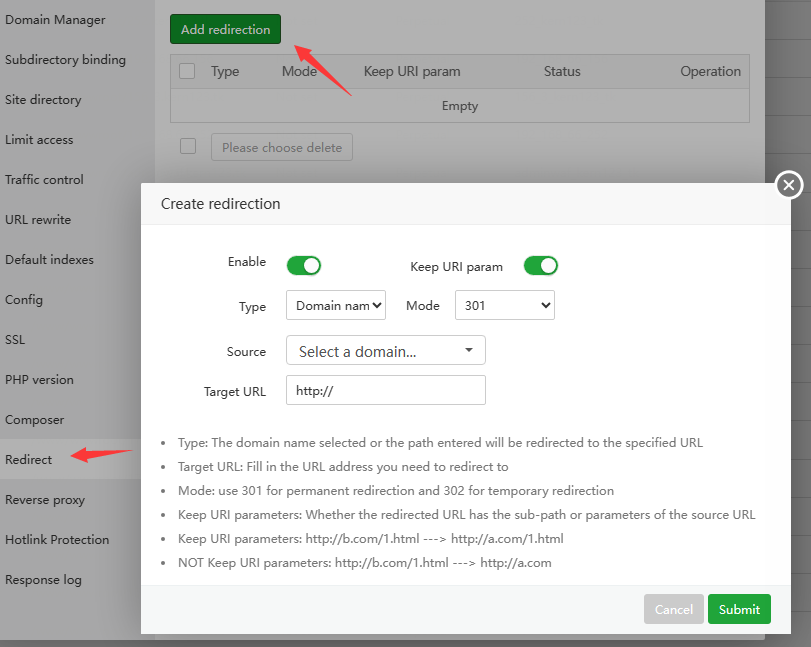Screen dimensions: 811x647
Task: Click the Target URL input field
Action: [x=385, y=390]
